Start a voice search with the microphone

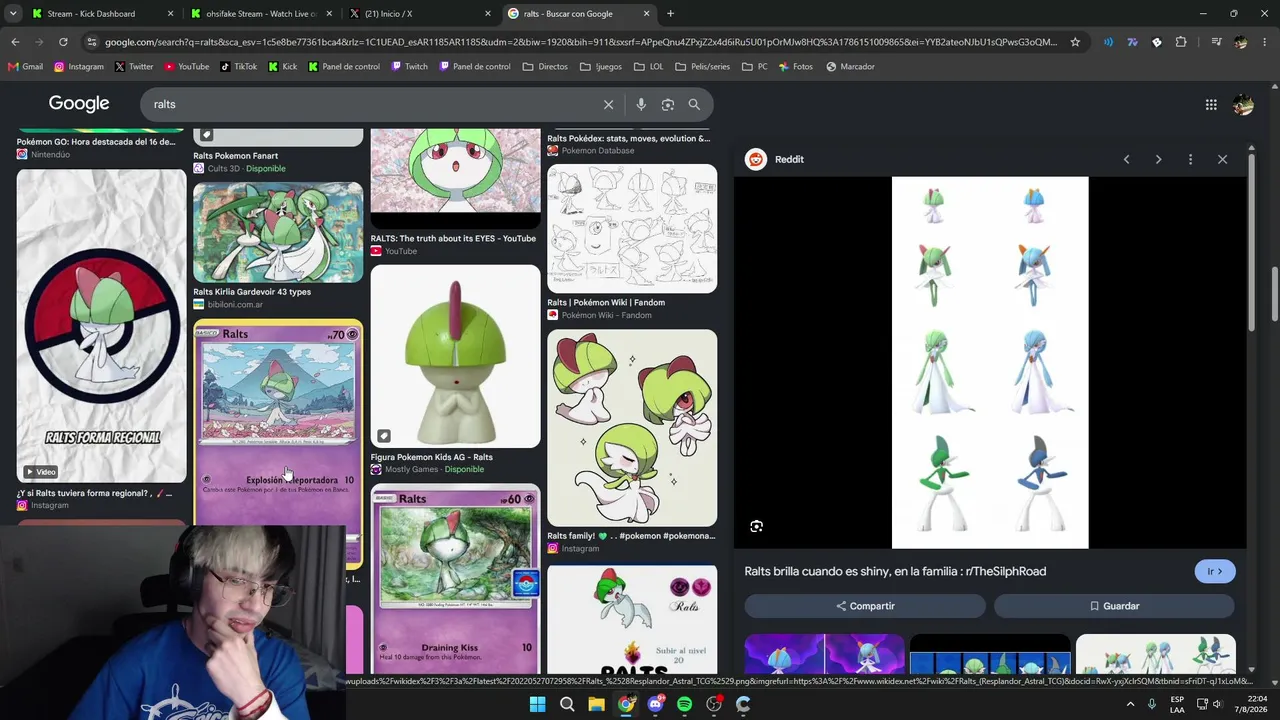[641, 104]
